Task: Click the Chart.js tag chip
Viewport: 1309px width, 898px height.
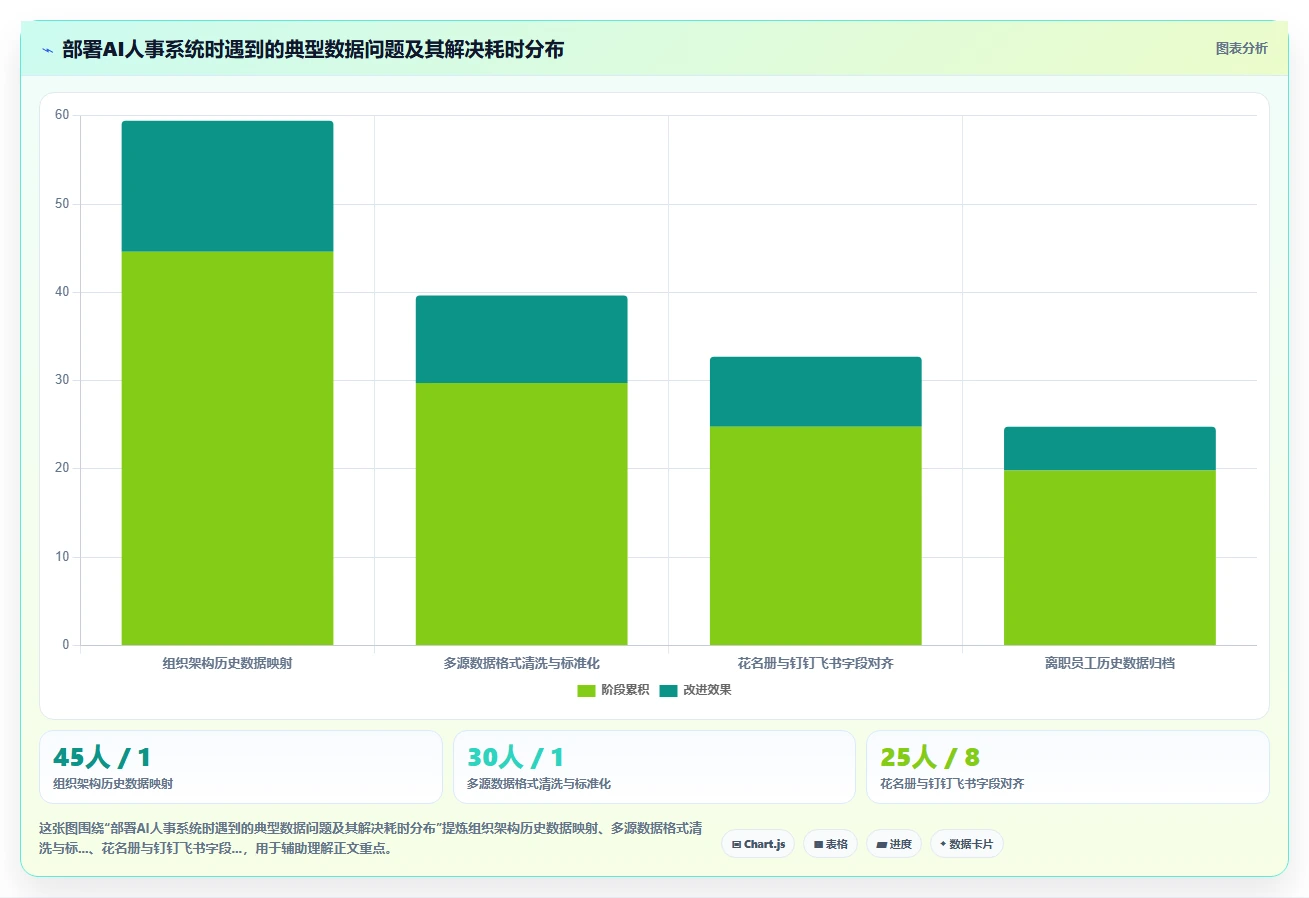Action: coord(758,844)
